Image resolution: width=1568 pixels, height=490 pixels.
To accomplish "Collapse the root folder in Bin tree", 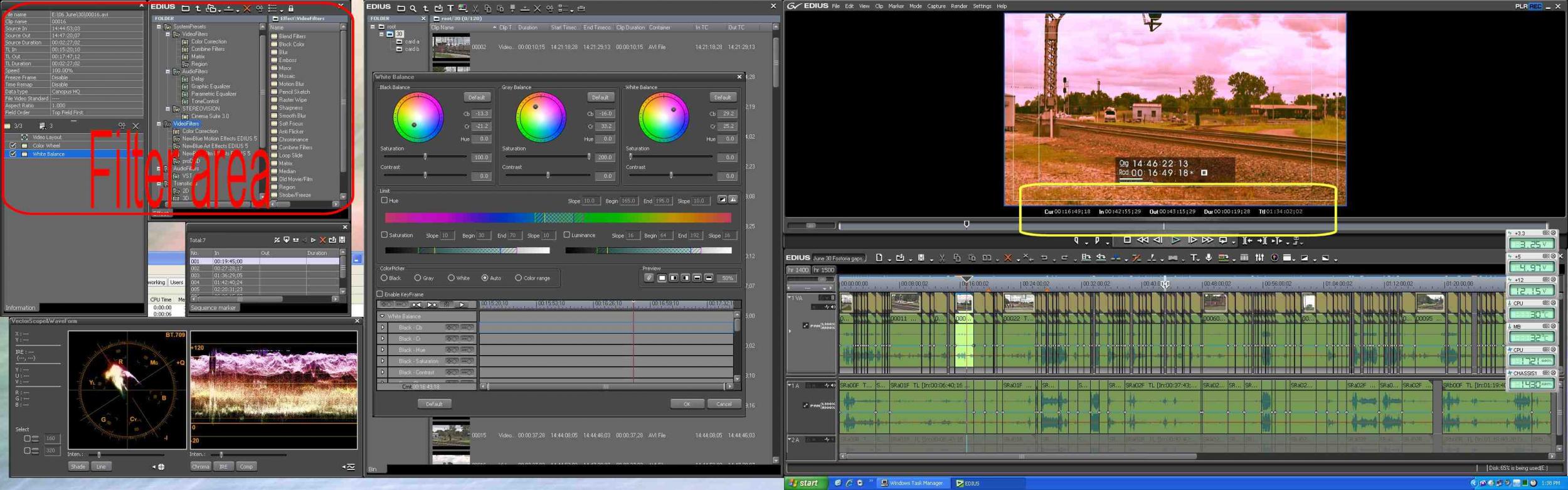I will pyautogui.click(x=373, y=26).
